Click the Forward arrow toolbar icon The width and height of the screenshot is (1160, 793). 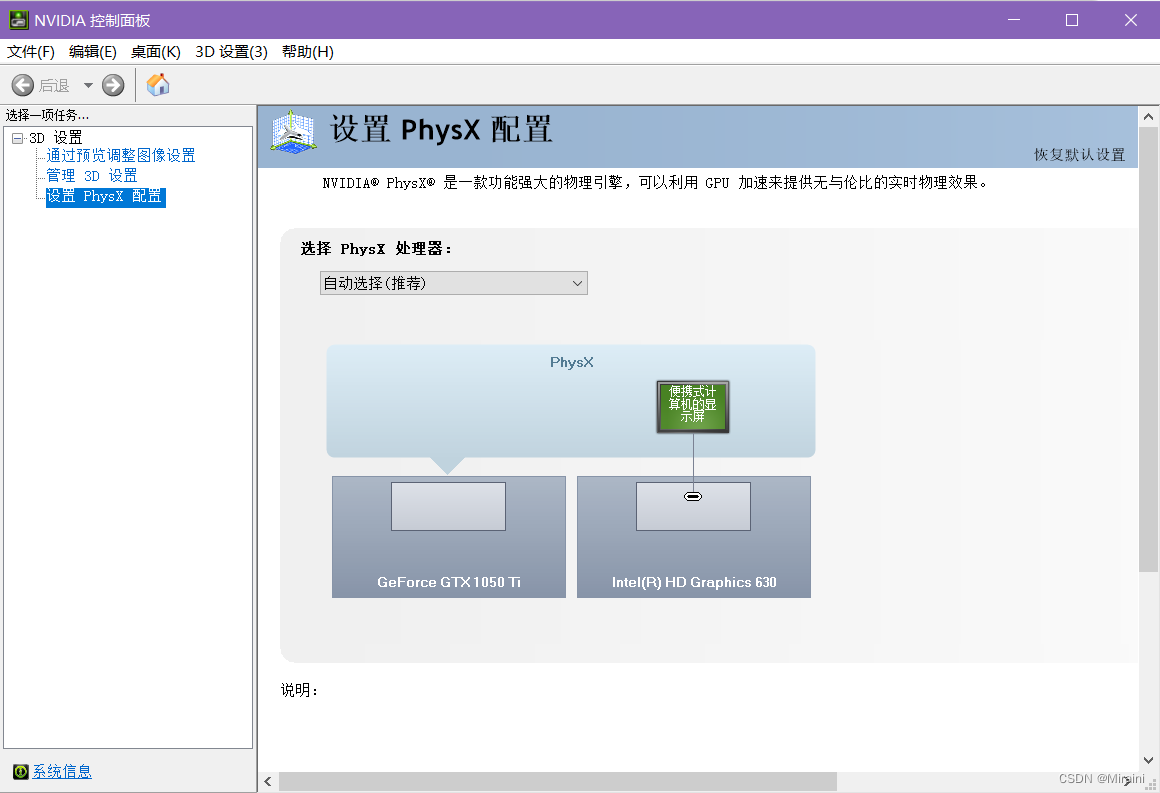point(113,85)
